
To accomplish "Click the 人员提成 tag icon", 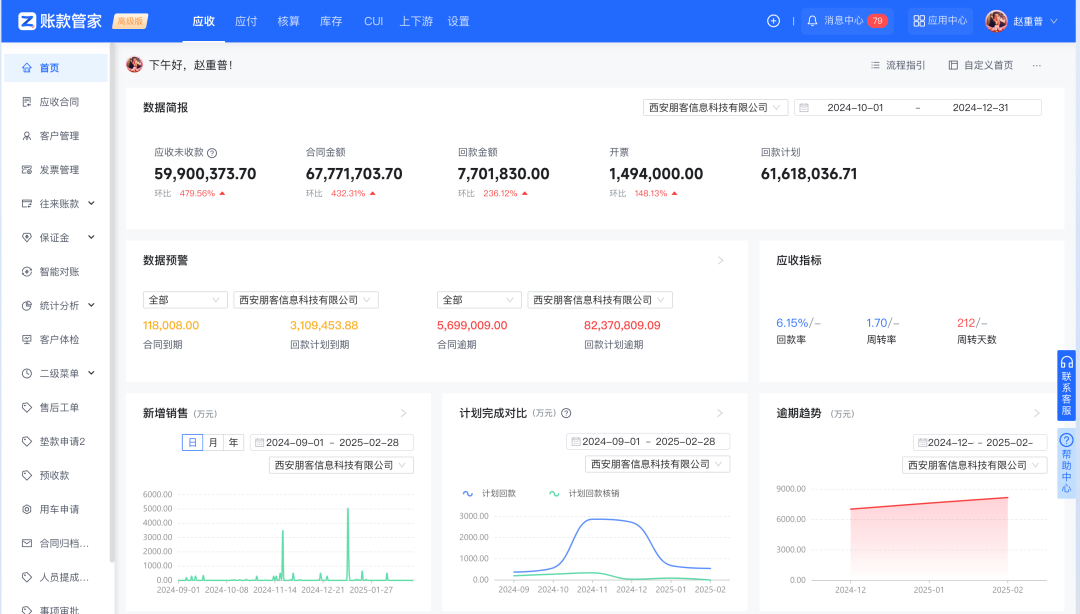I will [27, 577].
